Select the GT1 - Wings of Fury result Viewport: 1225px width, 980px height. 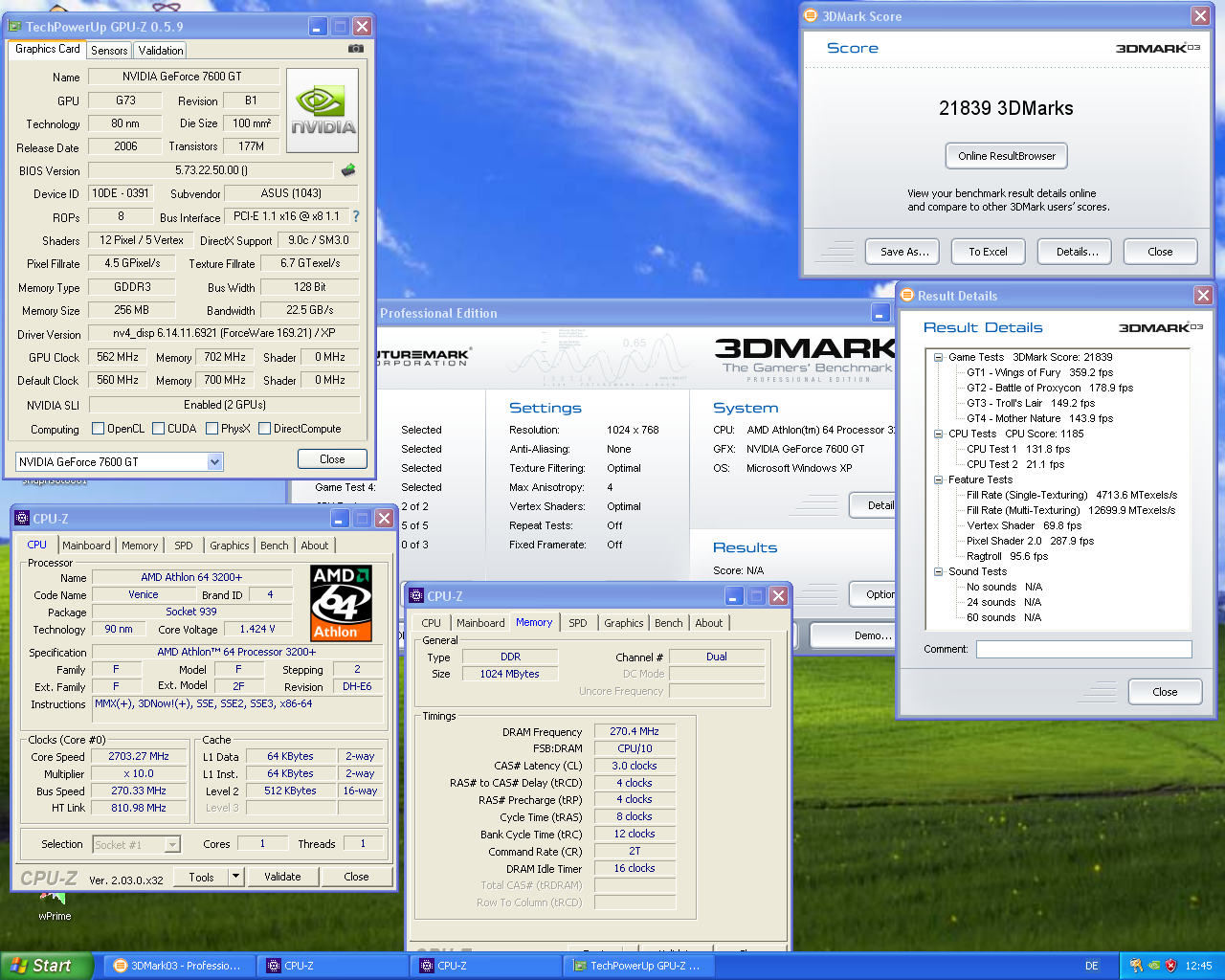(1039, 372)
